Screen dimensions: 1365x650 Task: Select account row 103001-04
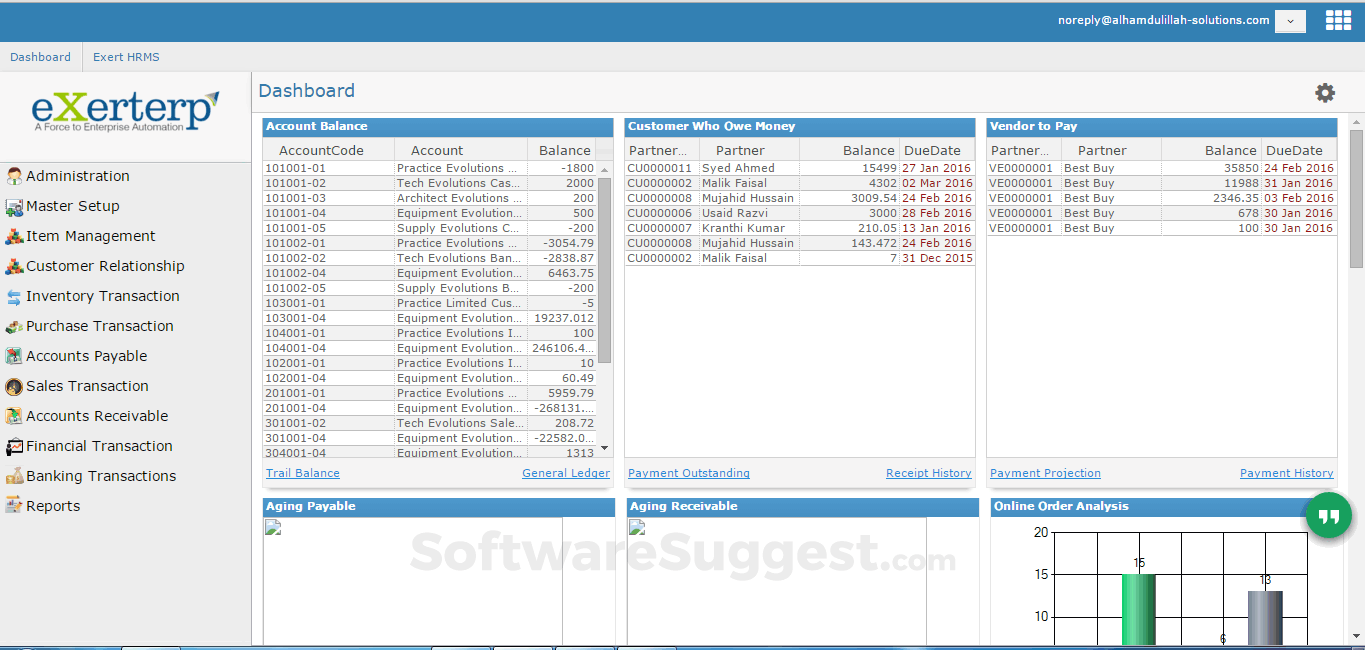pos(430,318)
